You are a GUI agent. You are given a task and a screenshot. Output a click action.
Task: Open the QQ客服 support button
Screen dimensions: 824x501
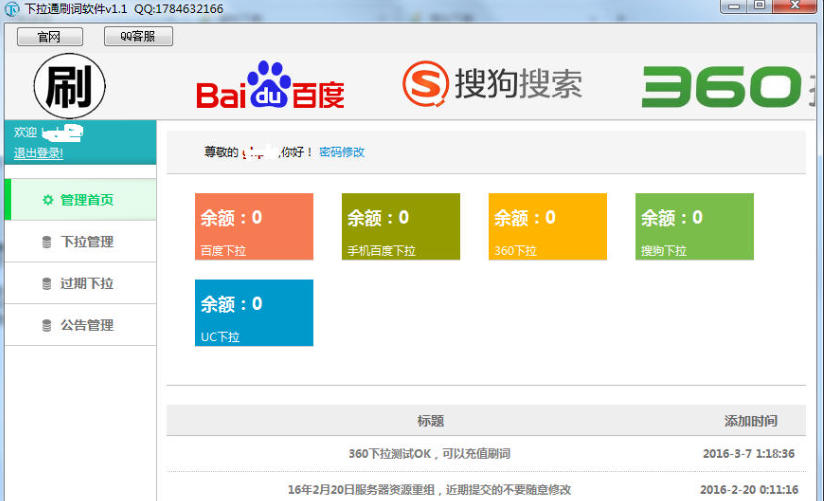pos(138,36)
